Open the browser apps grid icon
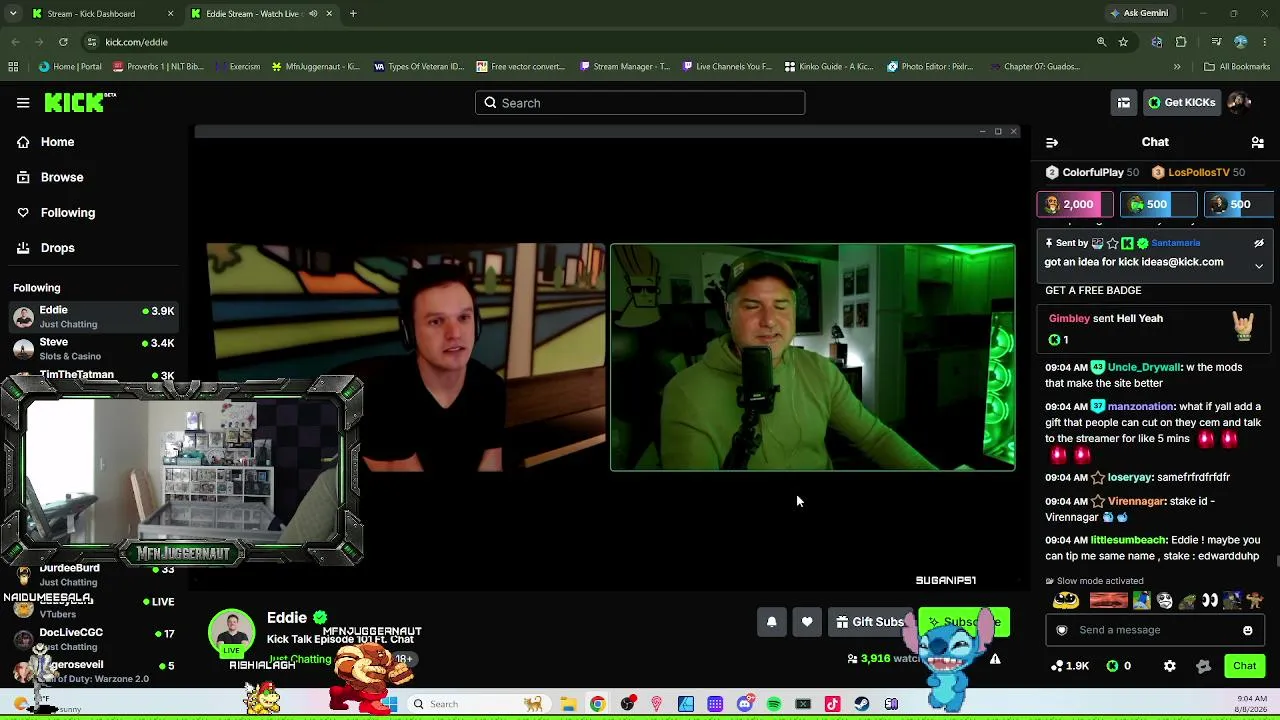The width and height of the screenshot is (1280, 720). click(x=13, y=67)
